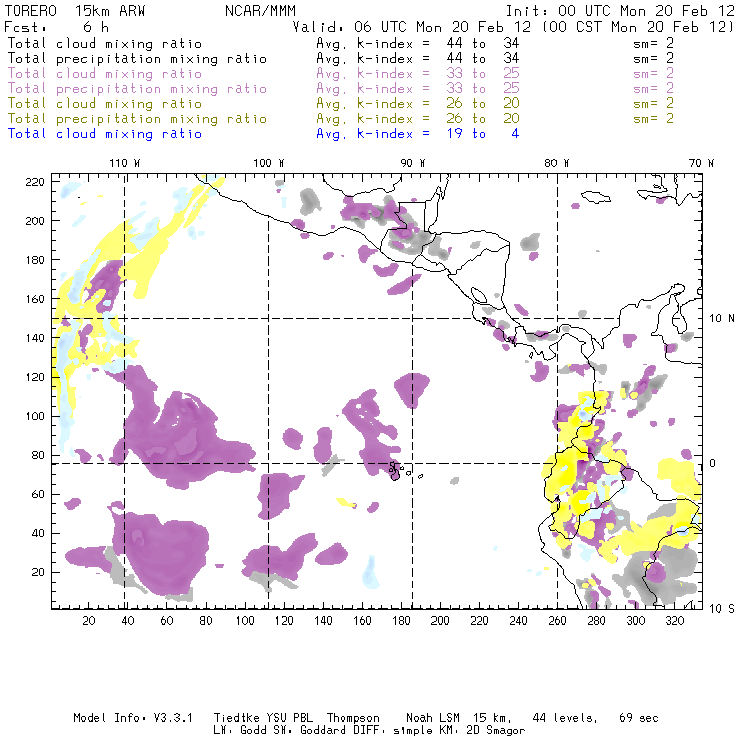Select the purple "Total precipitation mixing ratio" legend entry

pos(137,89)
